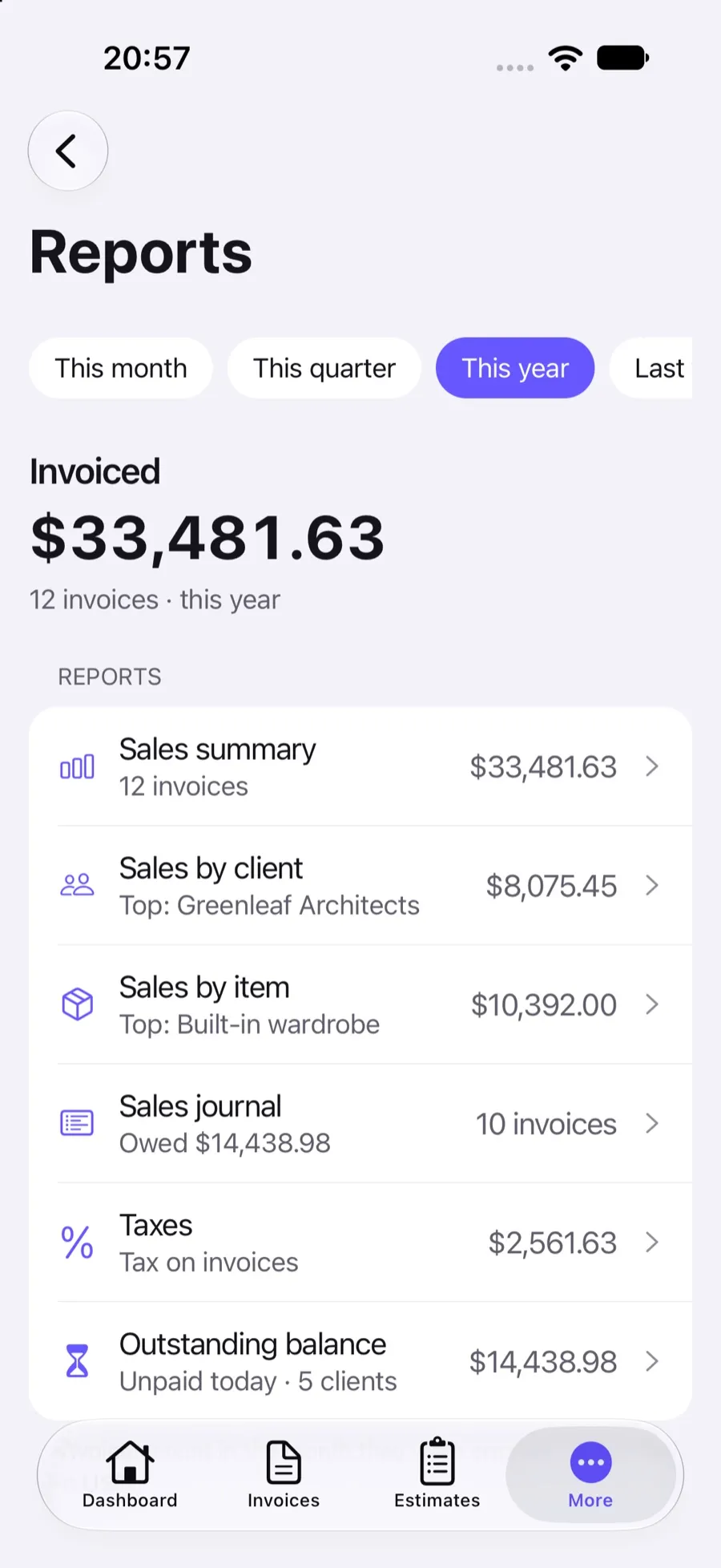Open Taxes row chevron

[x=652, y=1243]
